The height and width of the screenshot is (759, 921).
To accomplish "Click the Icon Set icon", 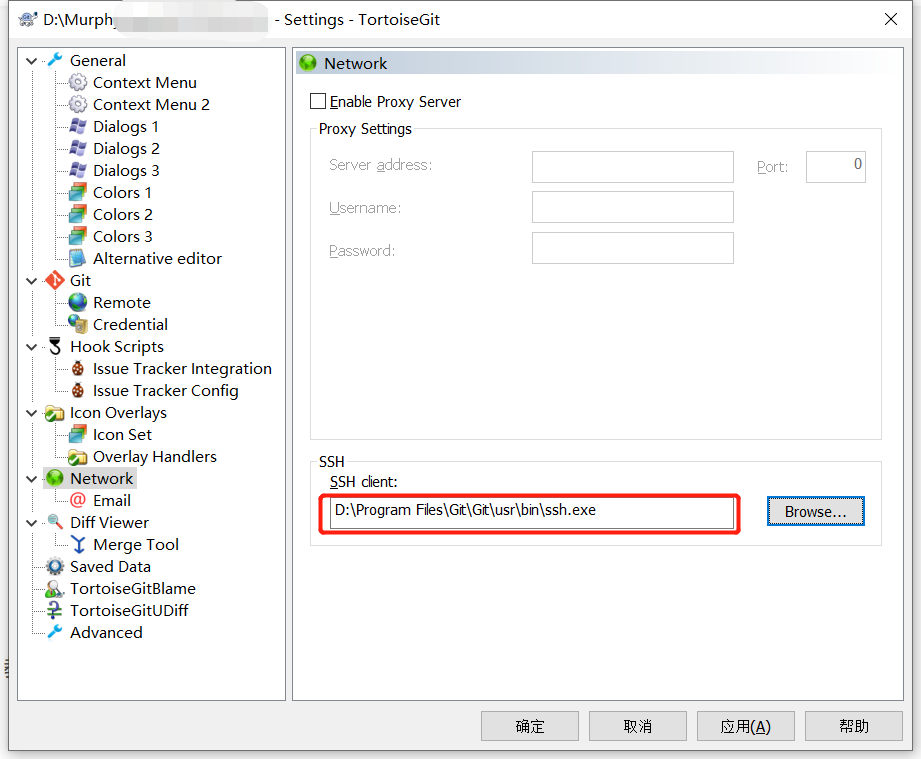I will (x=78, y=435).
